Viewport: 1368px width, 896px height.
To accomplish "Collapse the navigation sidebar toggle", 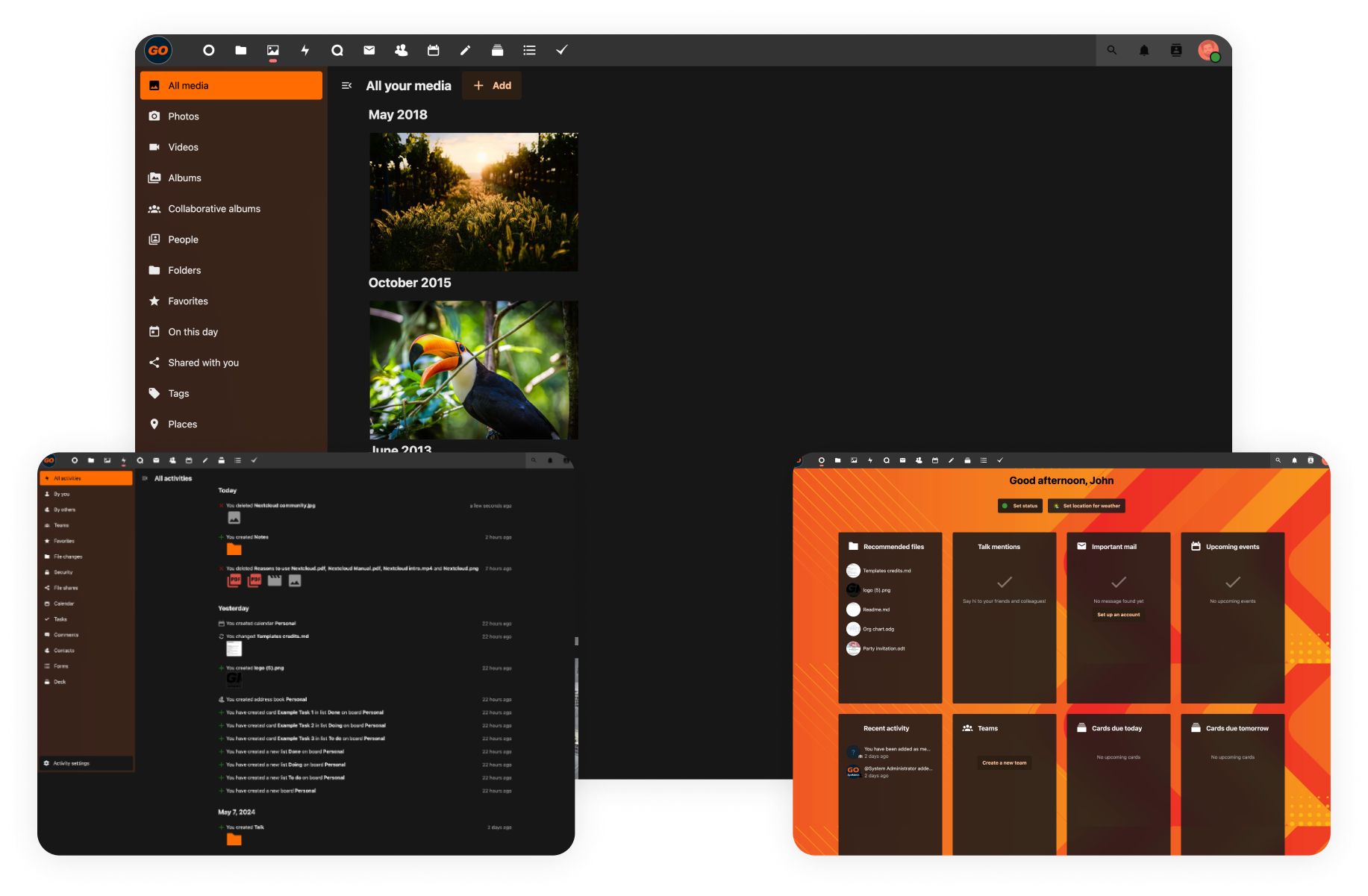I will click(x=346, y=86).
